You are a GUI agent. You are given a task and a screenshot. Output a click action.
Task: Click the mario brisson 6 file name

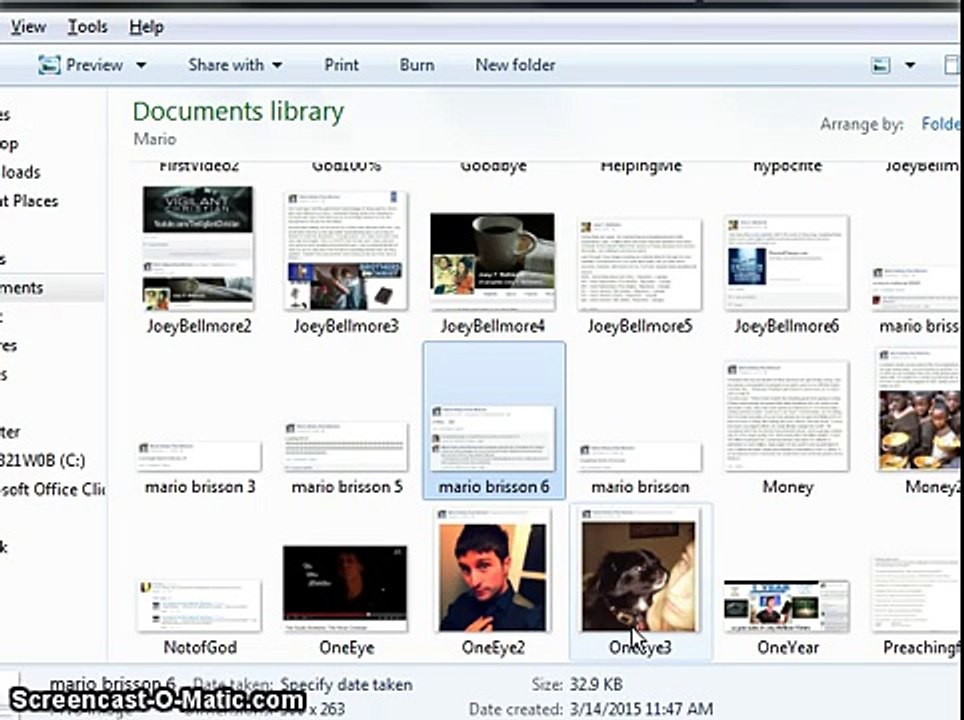[x=494, y=487]
